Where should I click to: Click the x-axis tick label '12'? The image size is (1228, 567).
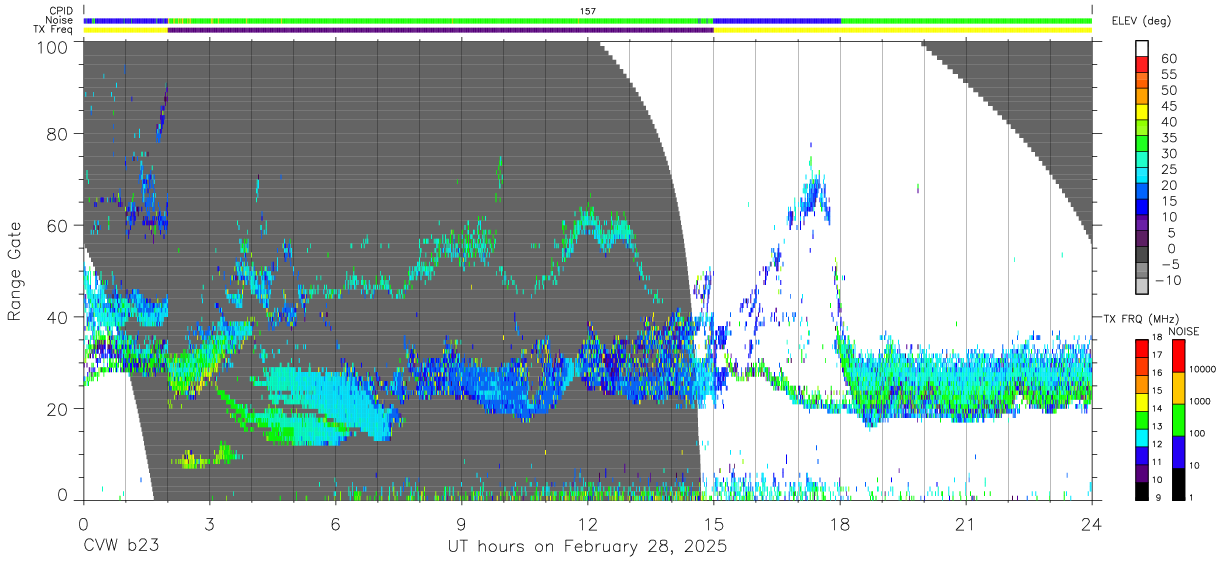point(587,524)
